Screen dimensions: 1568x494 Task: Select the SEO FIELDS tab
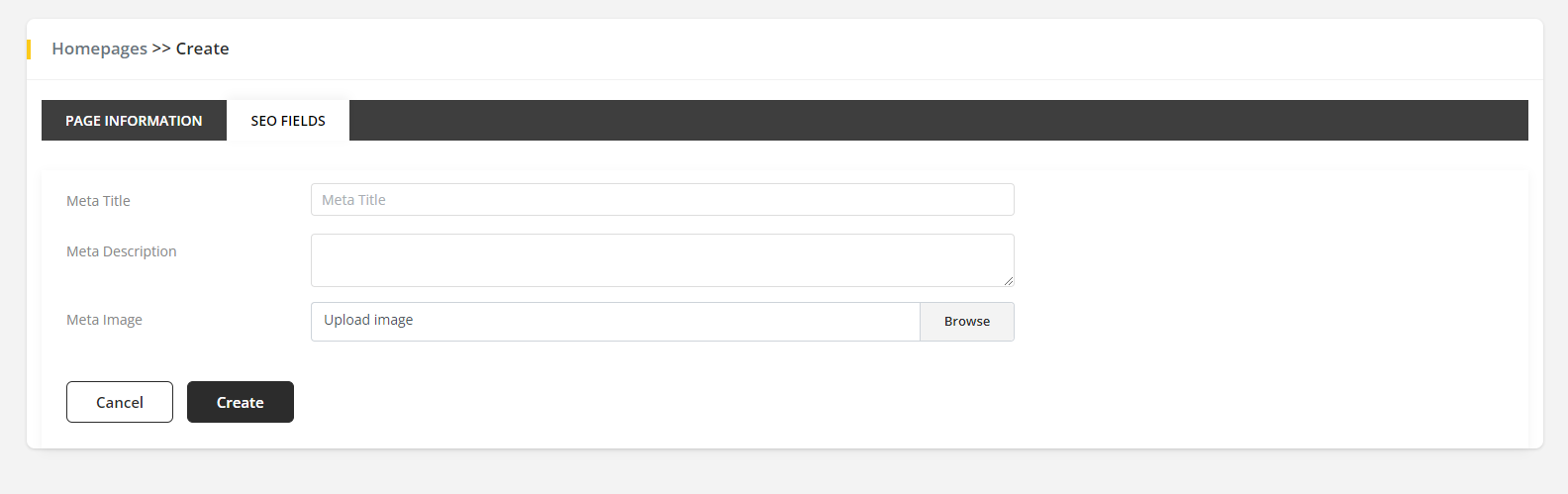[288, 121]
